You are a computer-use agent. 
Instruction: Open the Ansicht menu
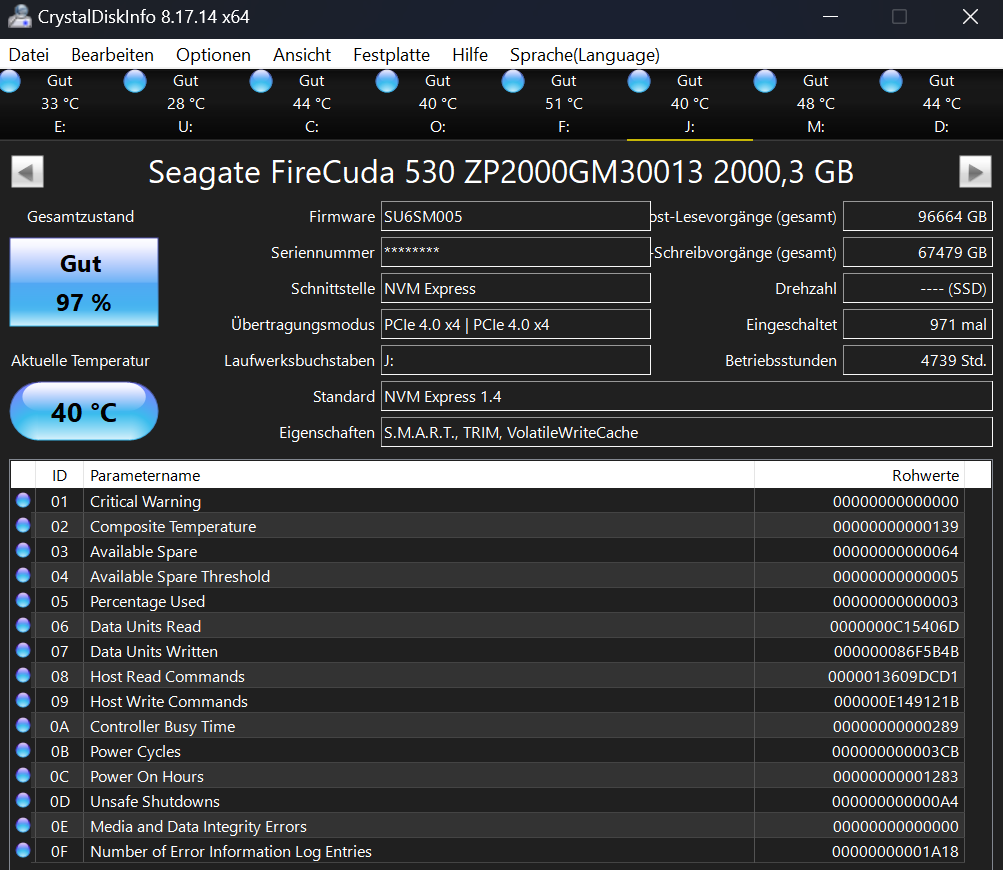click(302, 55)
